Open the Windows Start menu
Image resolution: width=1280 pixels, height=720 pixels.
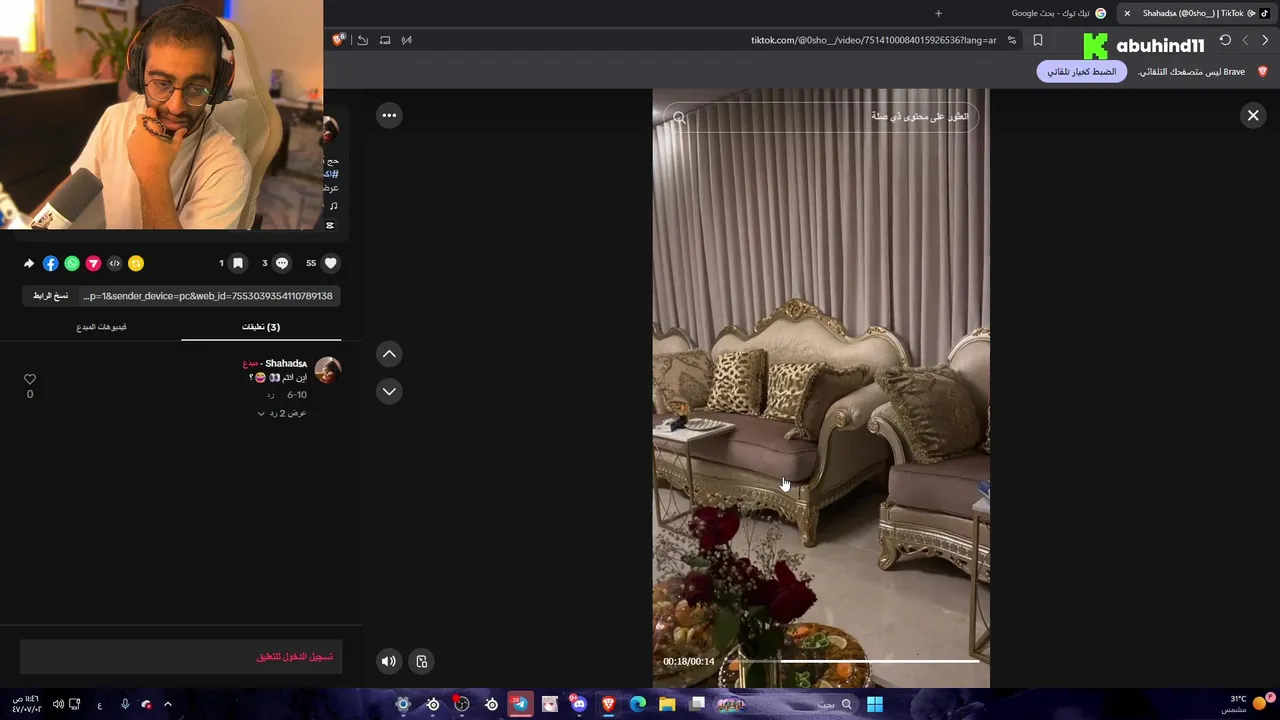click(x=875, y=704)
